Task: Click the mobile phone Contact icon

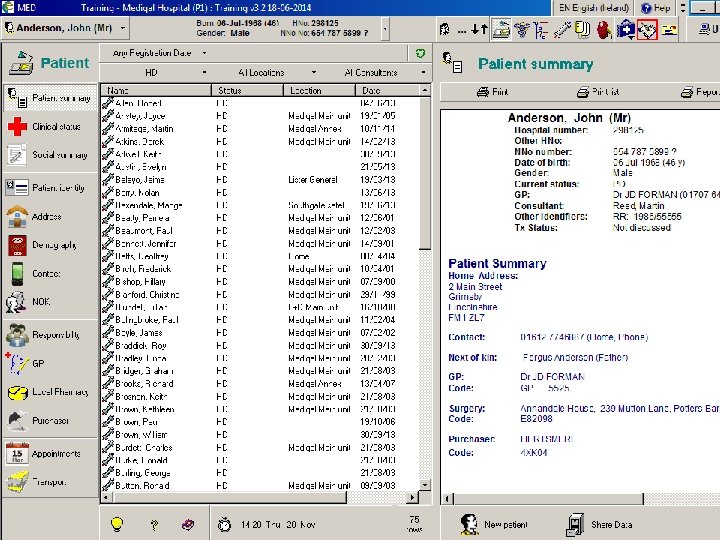Action: point(17,273)
